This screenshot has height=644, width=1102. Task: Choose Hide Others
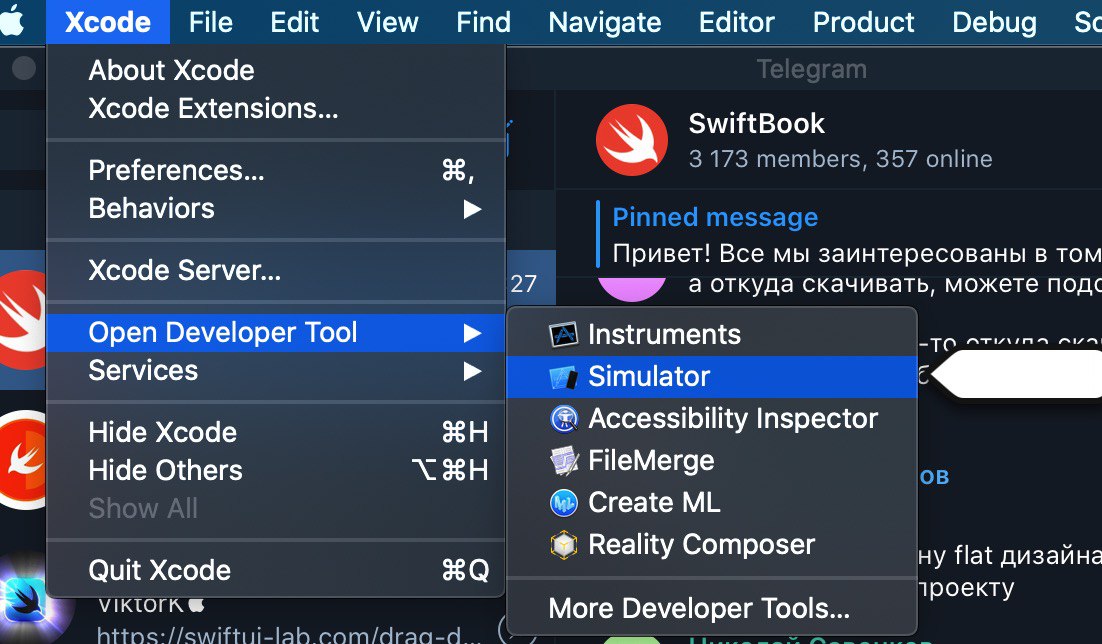pyautogui.click(x=276, y=470)
